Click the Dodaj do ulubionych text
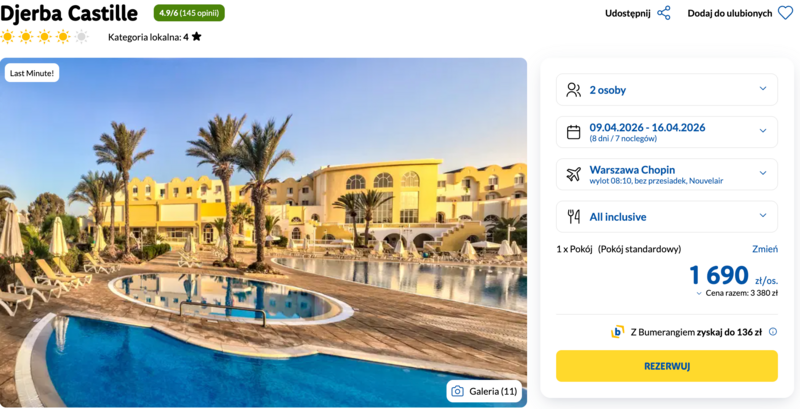 click(730, 13)
